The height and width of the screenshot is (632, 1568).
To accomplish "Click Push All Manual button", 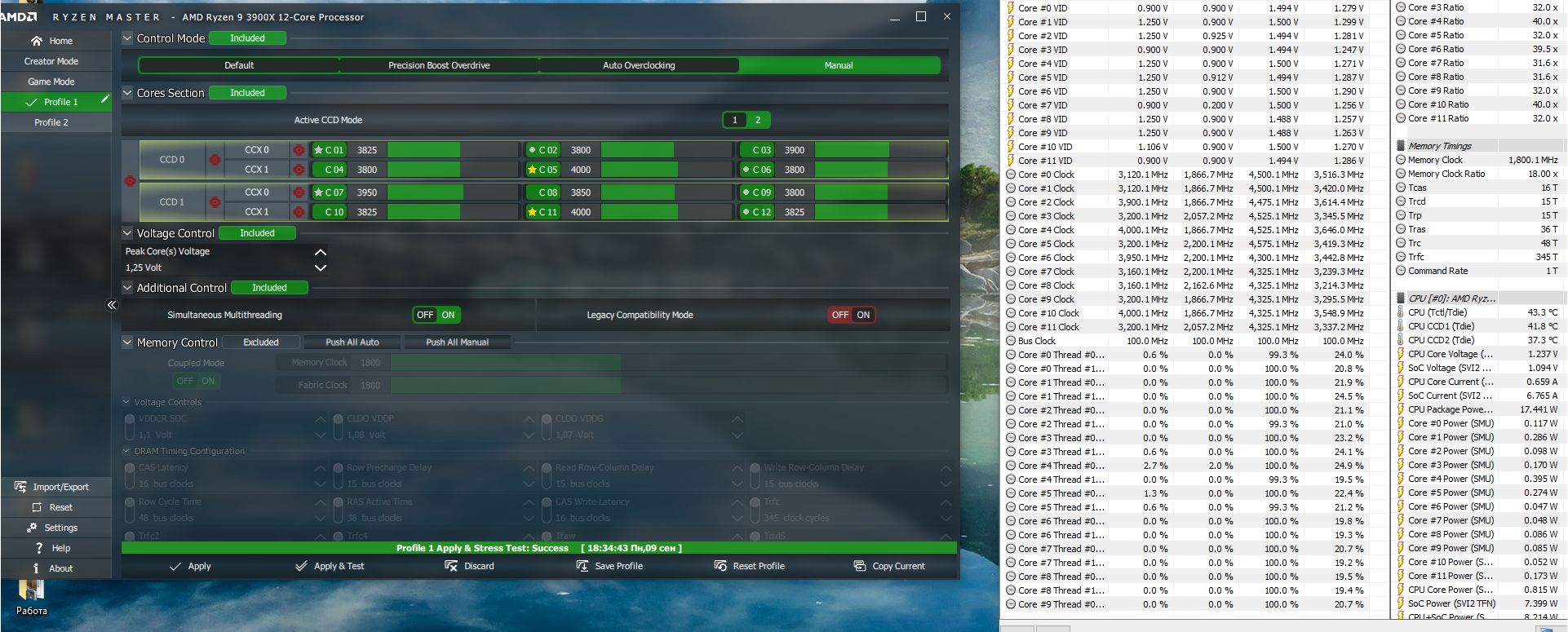I will pyautogui.click(x=458, y=343).
